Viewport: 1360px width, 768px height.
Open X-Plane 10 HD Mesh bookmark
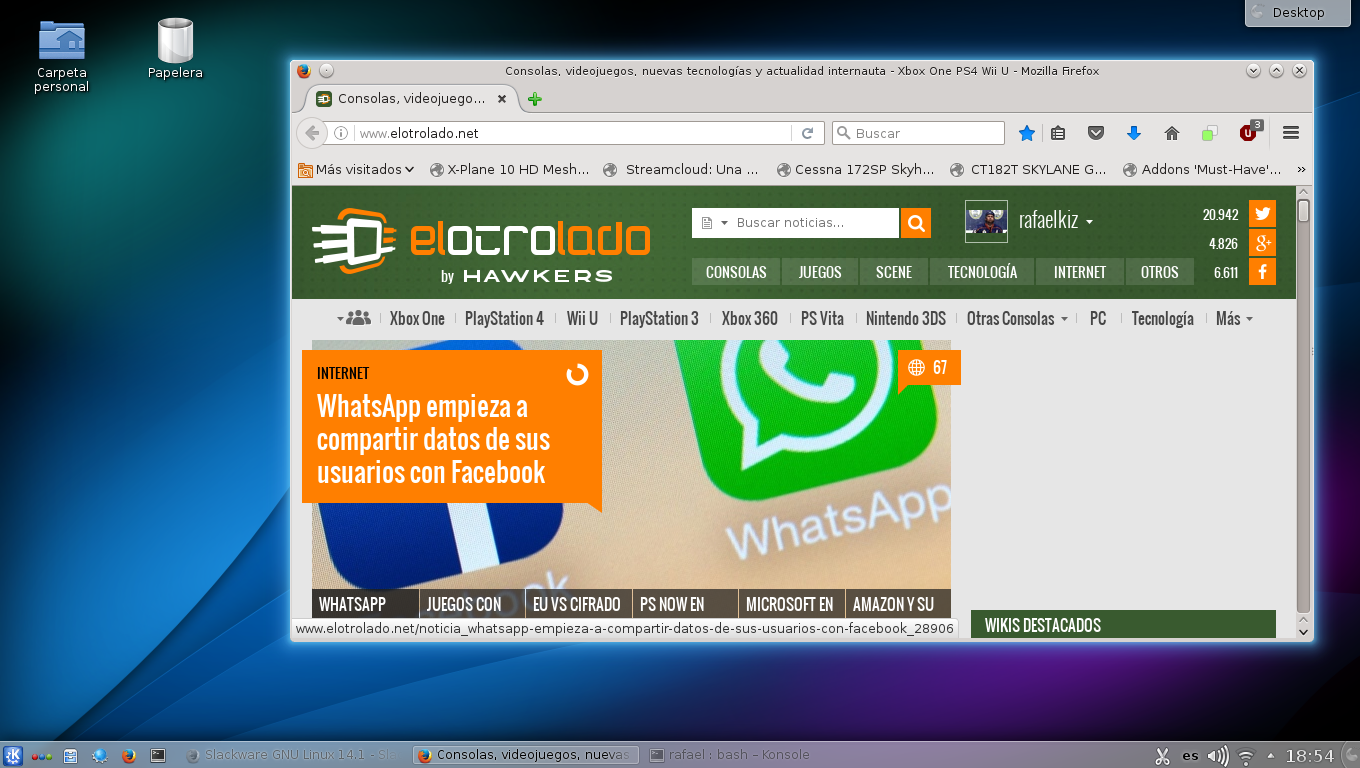pyautogui.click(x=509, y=170)
